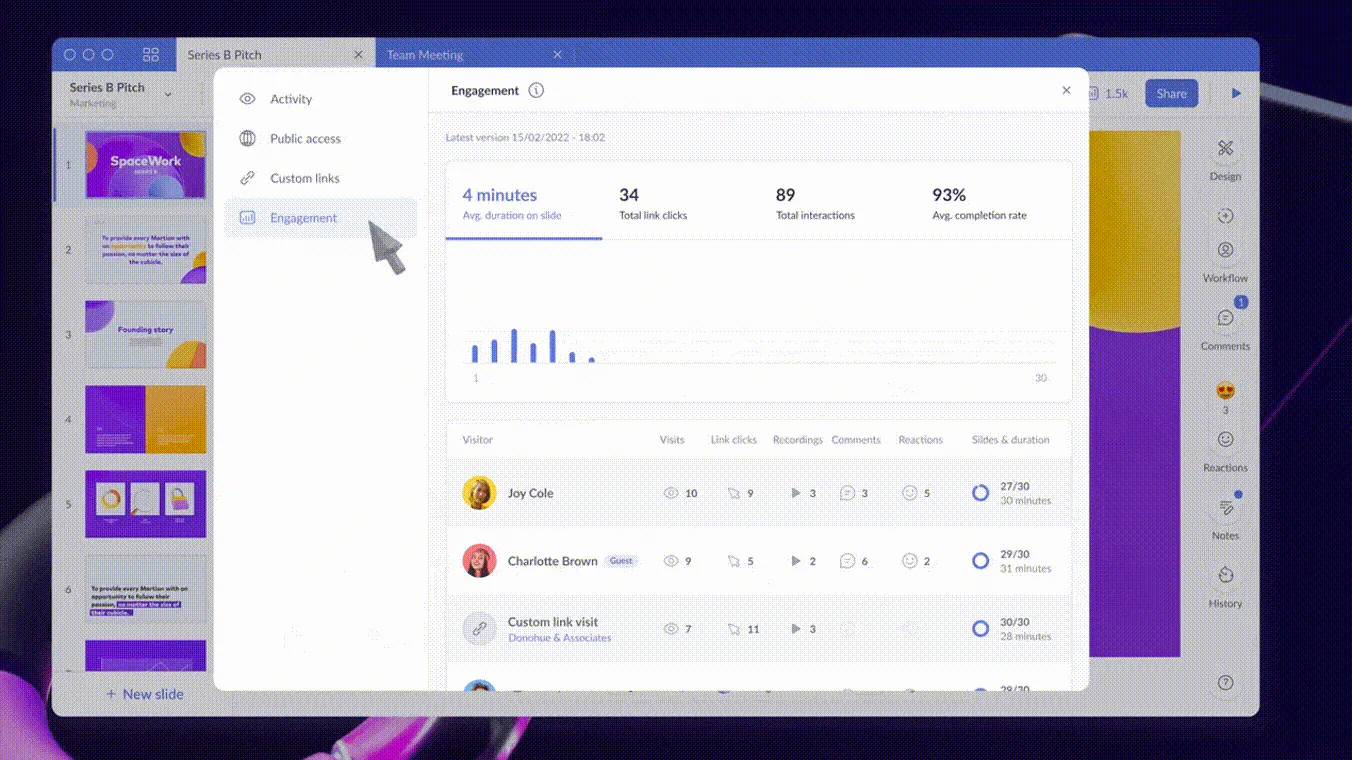
Task: Click Joy Cole's avatar
Action: click(479, 493)
